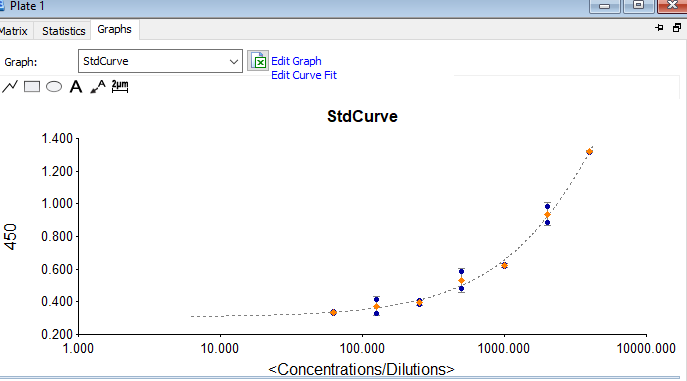This screenshot has width=687, height=381.
Task: Switch to the Statistics tab
Action: coord(64,31)
